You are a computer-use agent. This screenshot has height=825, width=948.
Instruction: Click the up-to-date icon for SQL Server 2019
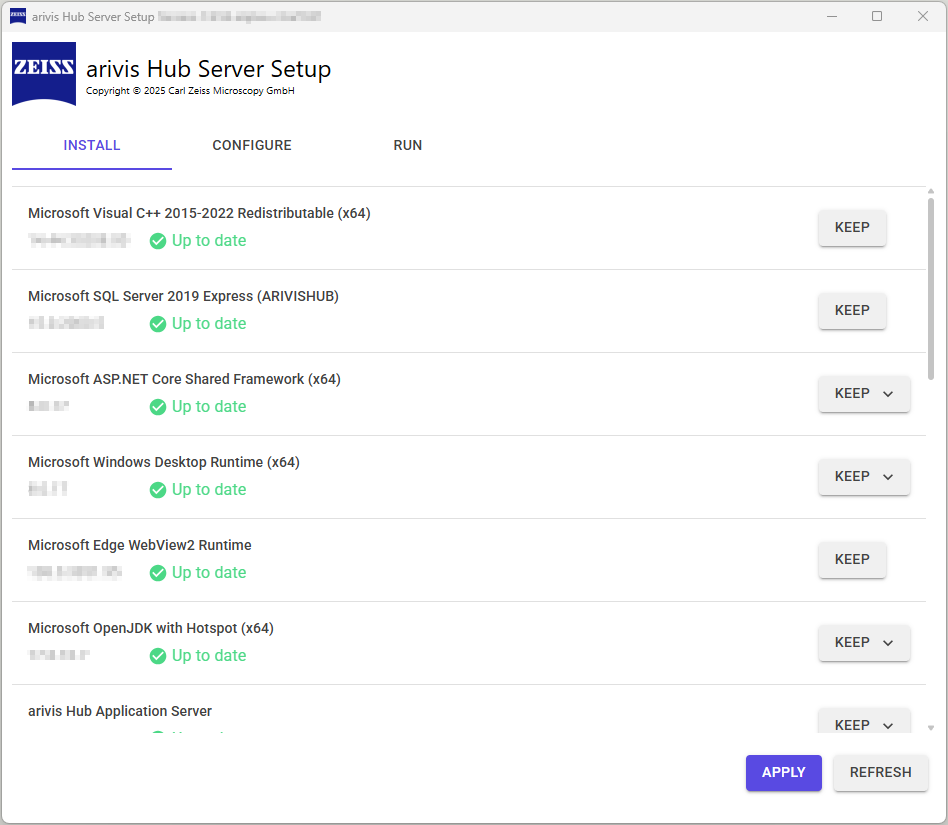point(158,323)
